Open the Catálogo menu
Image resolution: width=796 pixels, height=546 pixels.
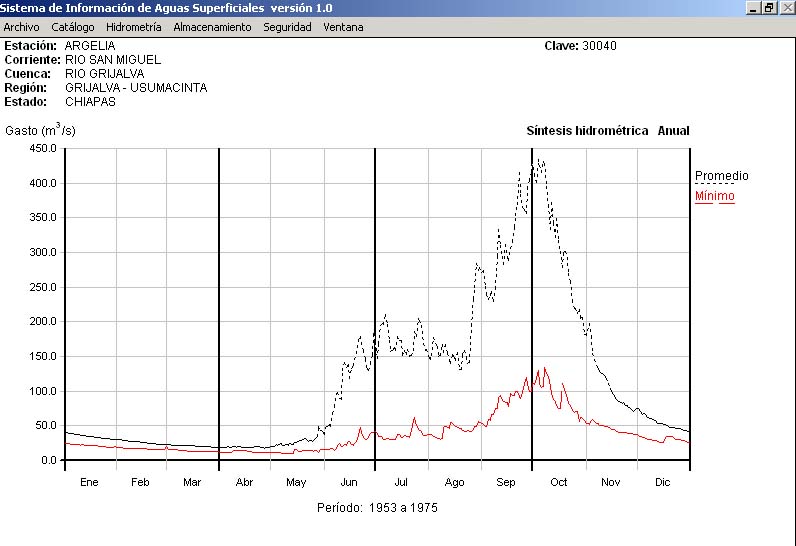point(73,27)
